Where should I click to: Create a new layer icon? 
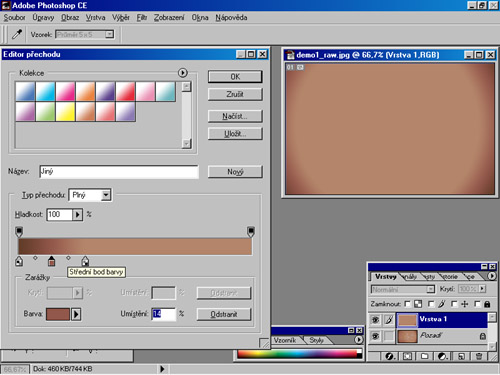[461, 356]
